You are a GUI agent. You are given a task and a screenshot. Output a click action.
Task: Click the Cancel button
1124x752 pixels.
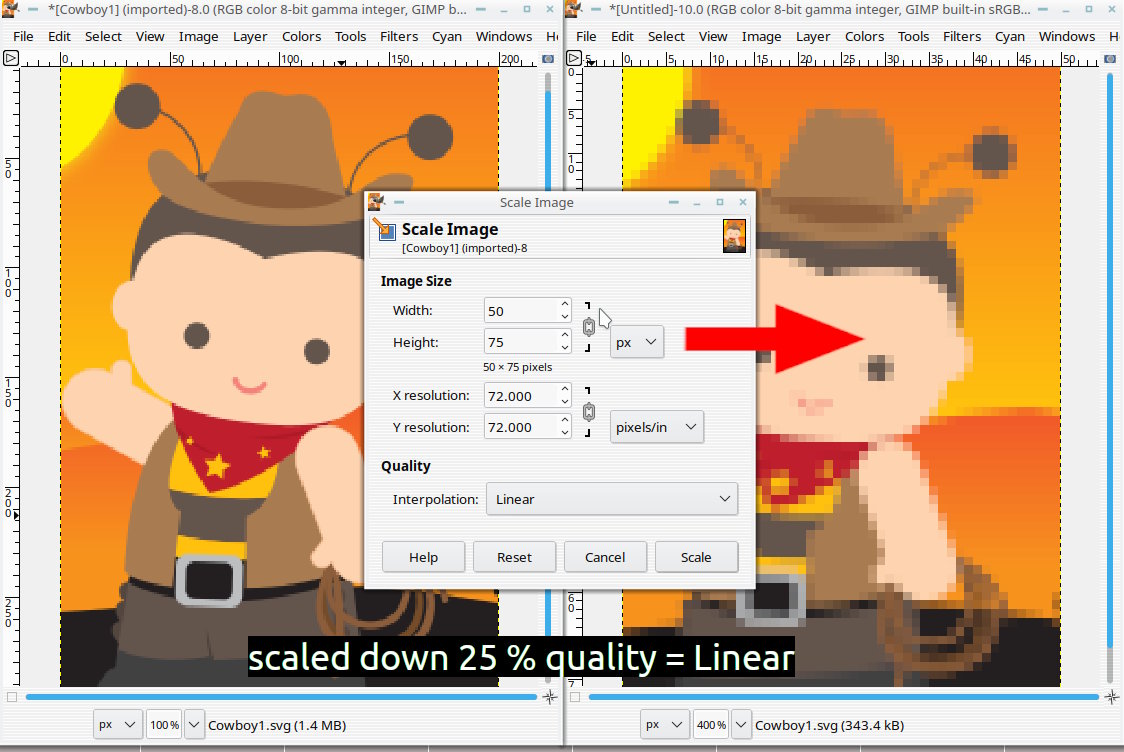coord(605,557)
